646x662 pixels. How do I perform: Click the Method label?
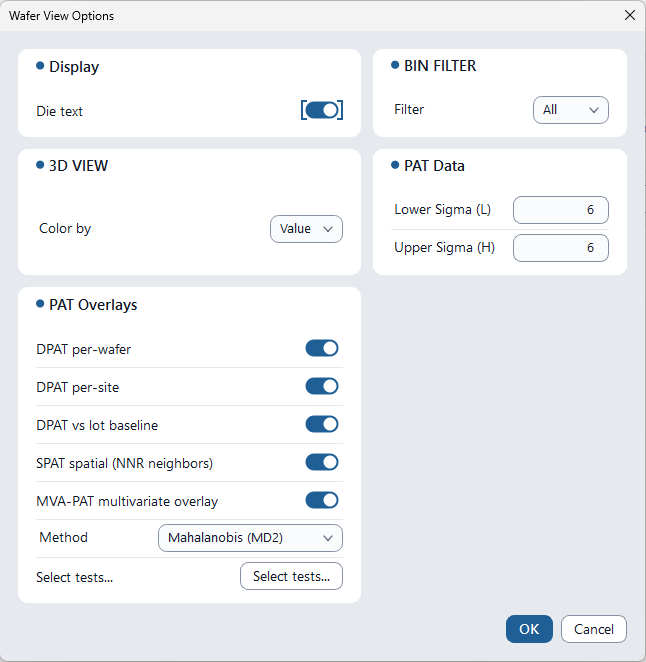(x=63, y=537)
